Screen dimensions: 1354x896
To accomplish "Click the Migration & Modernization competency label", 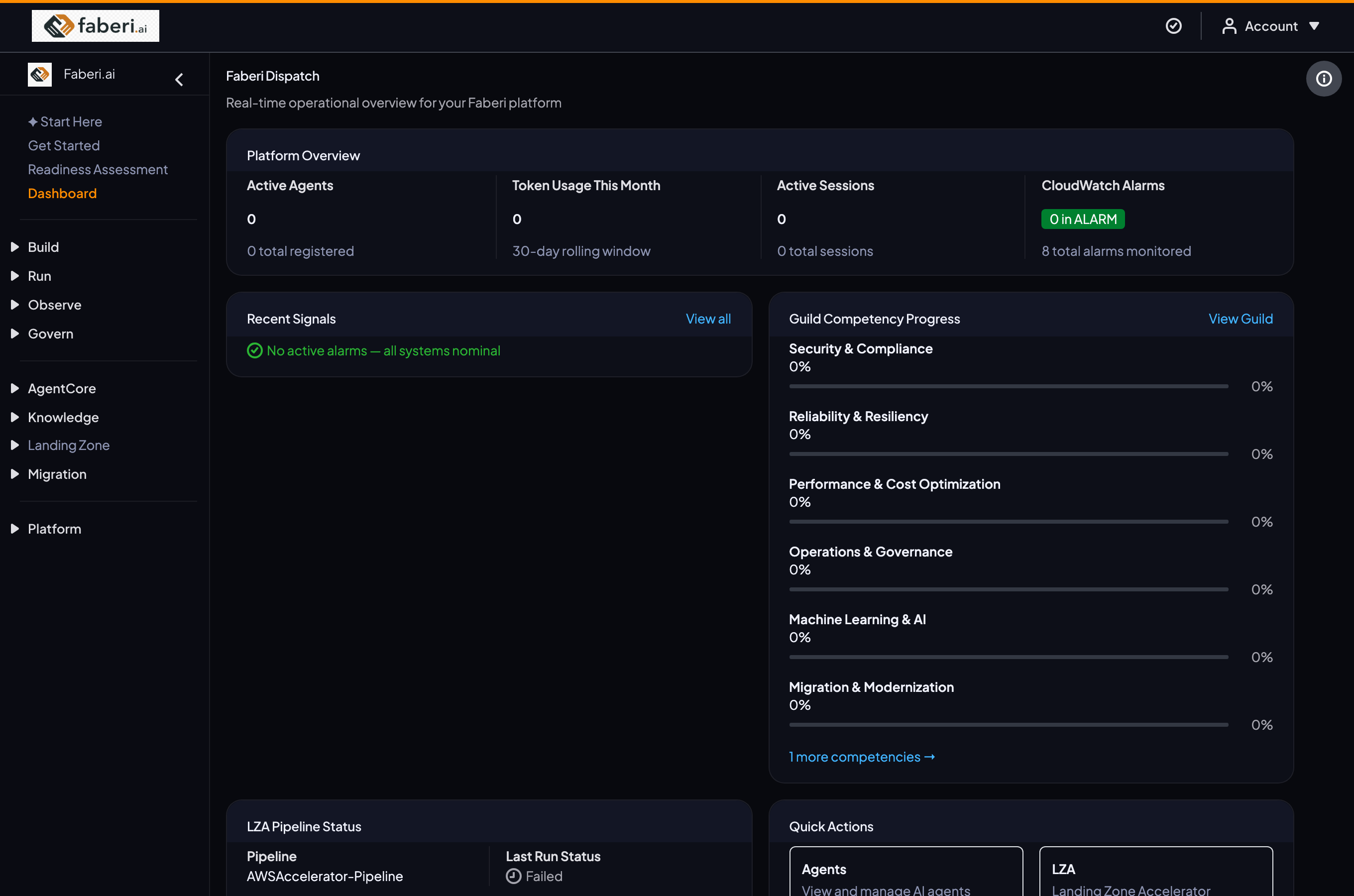I will (x=871, y=687).
